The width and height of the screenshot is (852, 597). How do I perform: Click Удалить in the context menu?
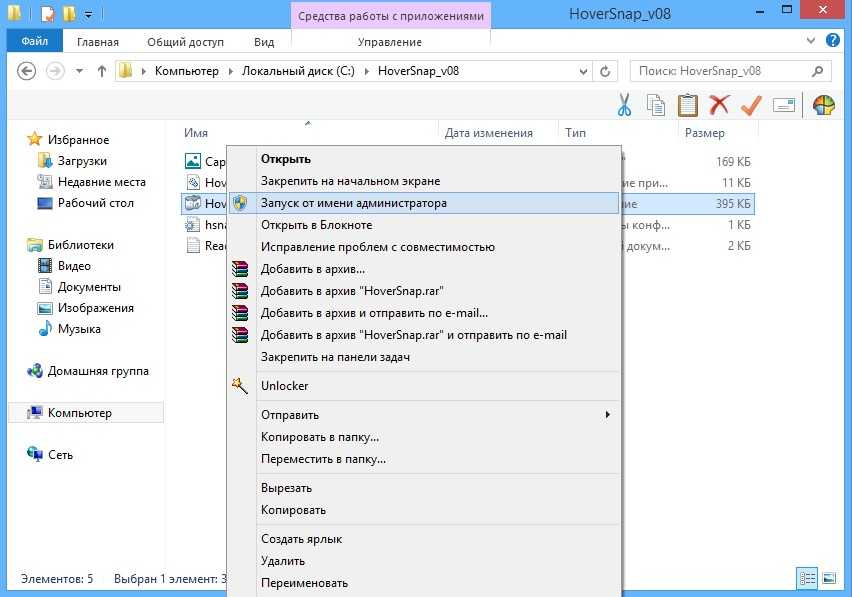[283, 561]
